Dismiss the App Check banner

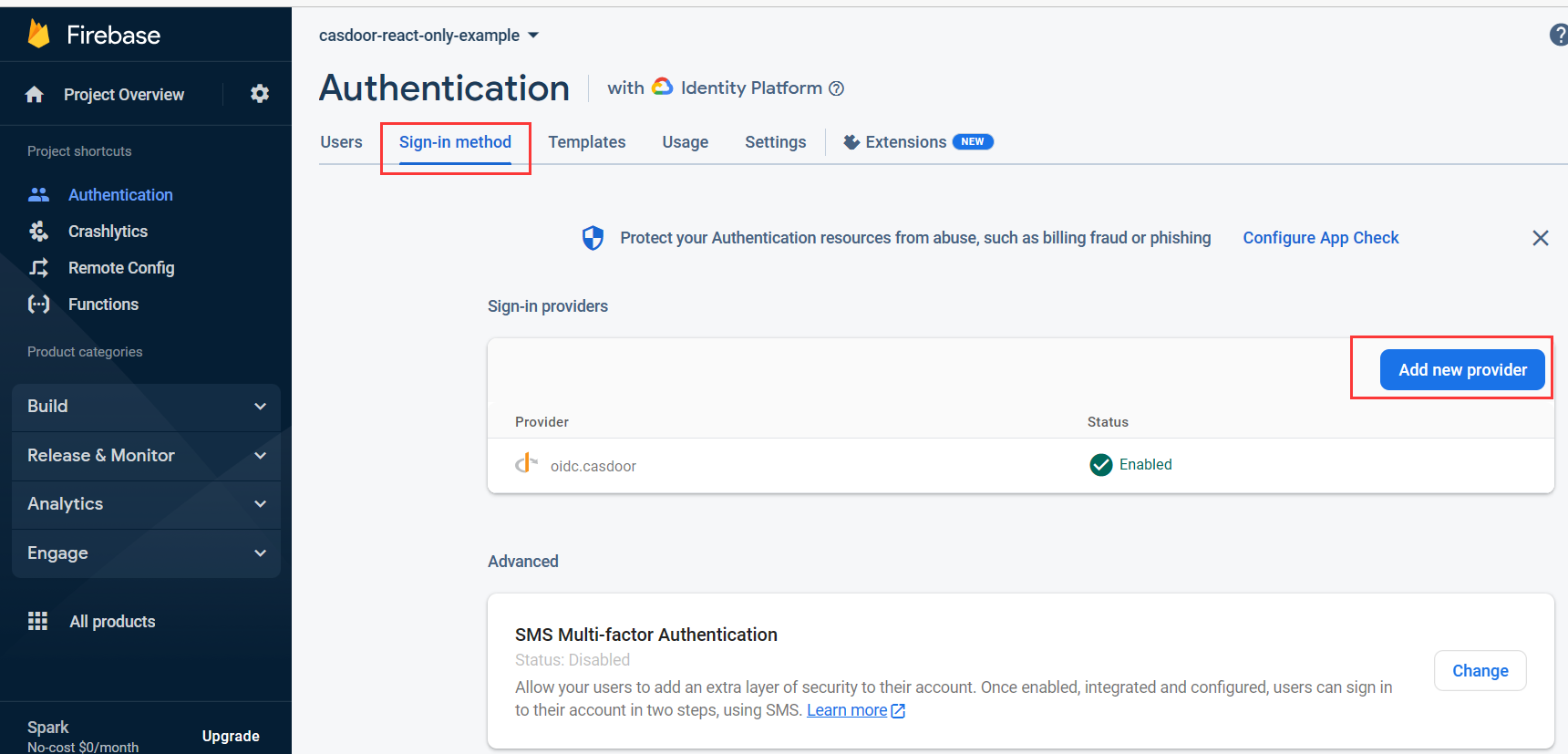[1541, 238]
